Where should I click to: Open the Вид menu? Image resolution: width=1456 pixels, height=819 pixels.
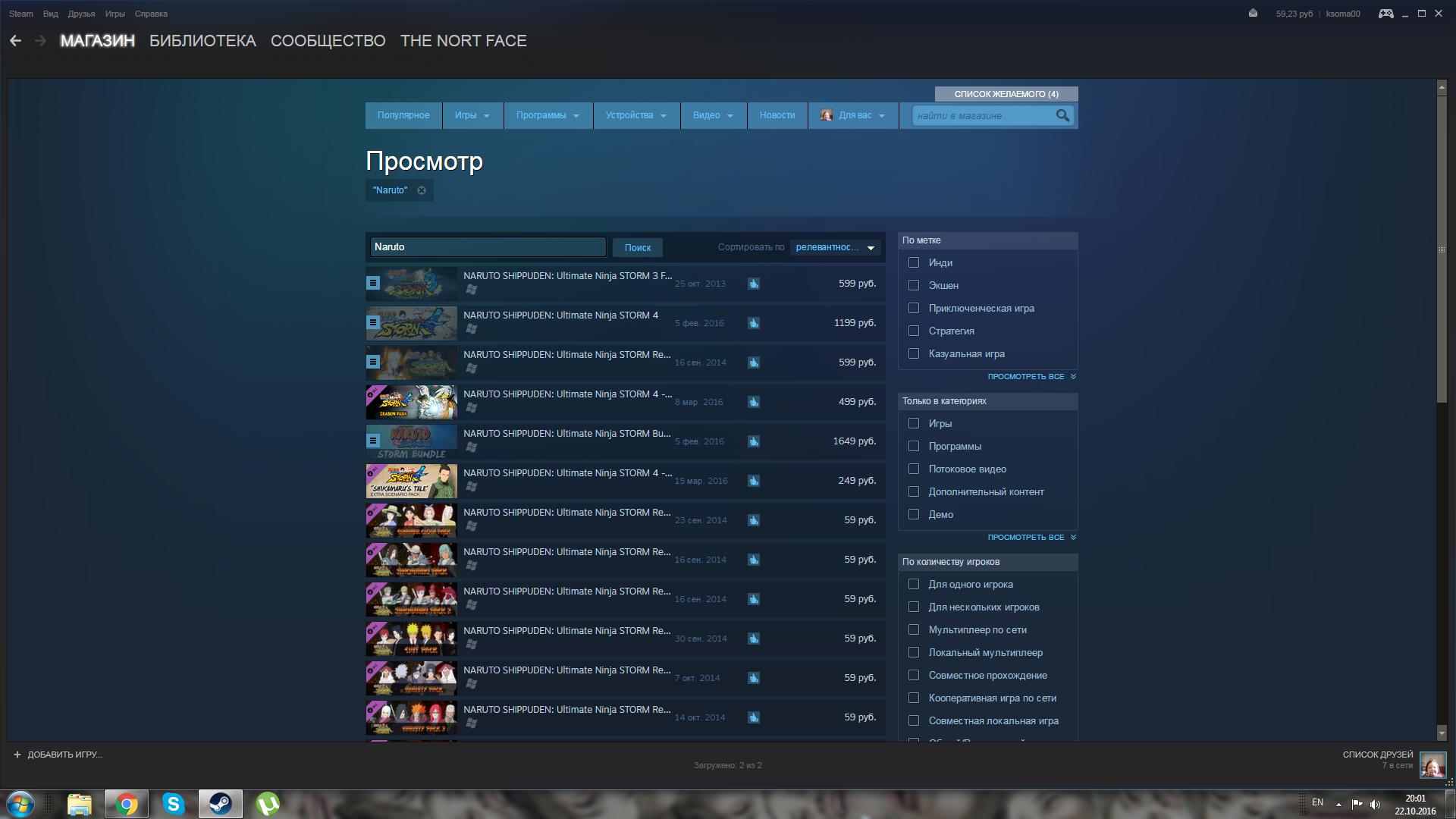[50, 14]
